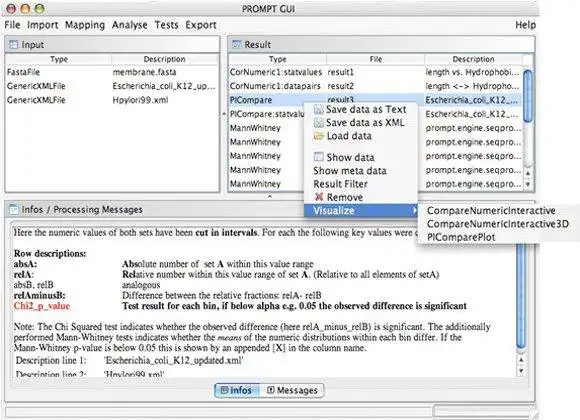Choose Save data as Text from context menu
This screenshot has height=420, width=580.
point(361,110)
